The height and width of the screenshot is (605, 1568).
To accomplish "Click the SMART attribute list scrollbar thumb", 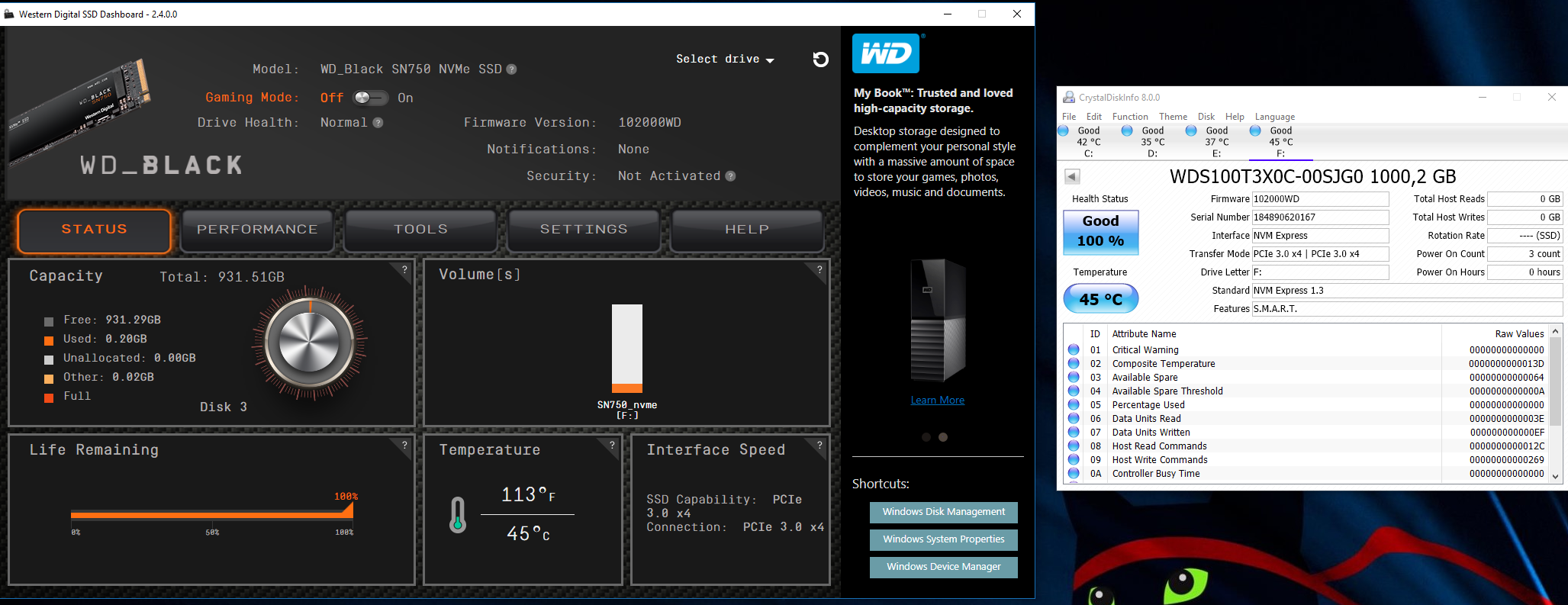I will point(1556,382).
